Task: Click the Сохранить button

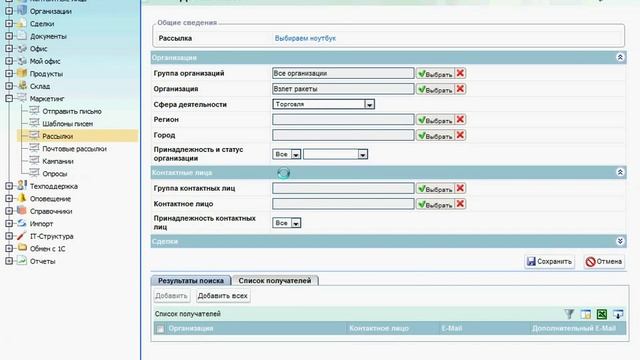Action: click(549, 262)
